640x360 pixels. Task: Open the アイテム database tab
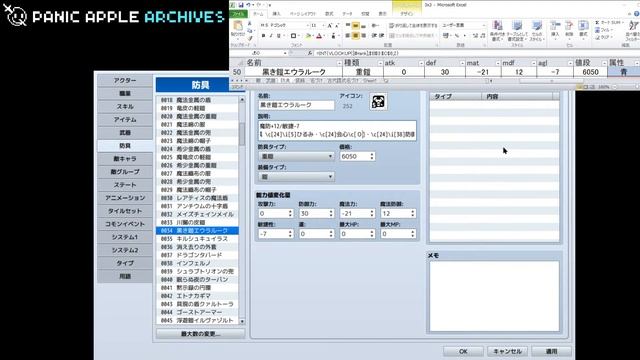pyautogui.click(x=125, y=120)
